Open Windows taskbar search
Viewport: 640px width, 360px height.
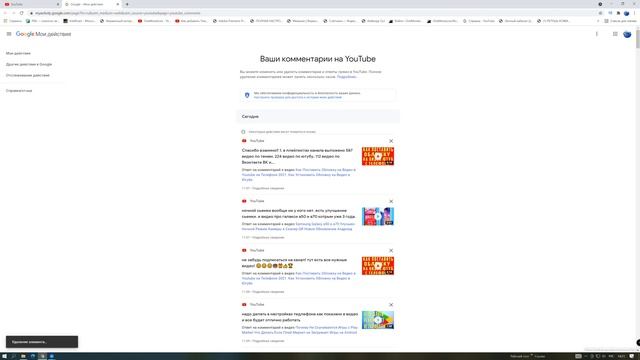pyautogui.click(x=13, y=356)
